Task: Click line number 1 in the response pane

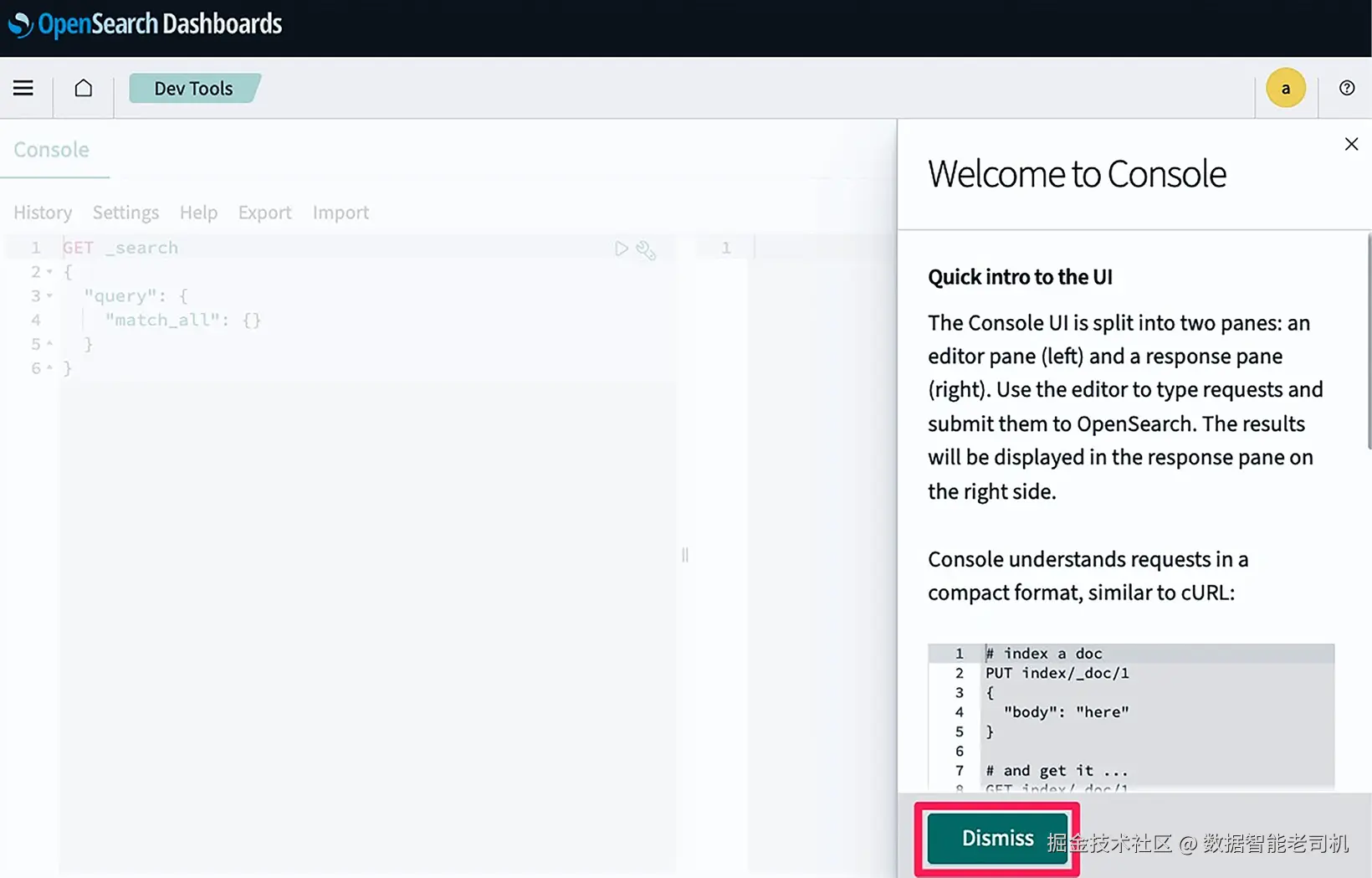Action: pos(726,248)
